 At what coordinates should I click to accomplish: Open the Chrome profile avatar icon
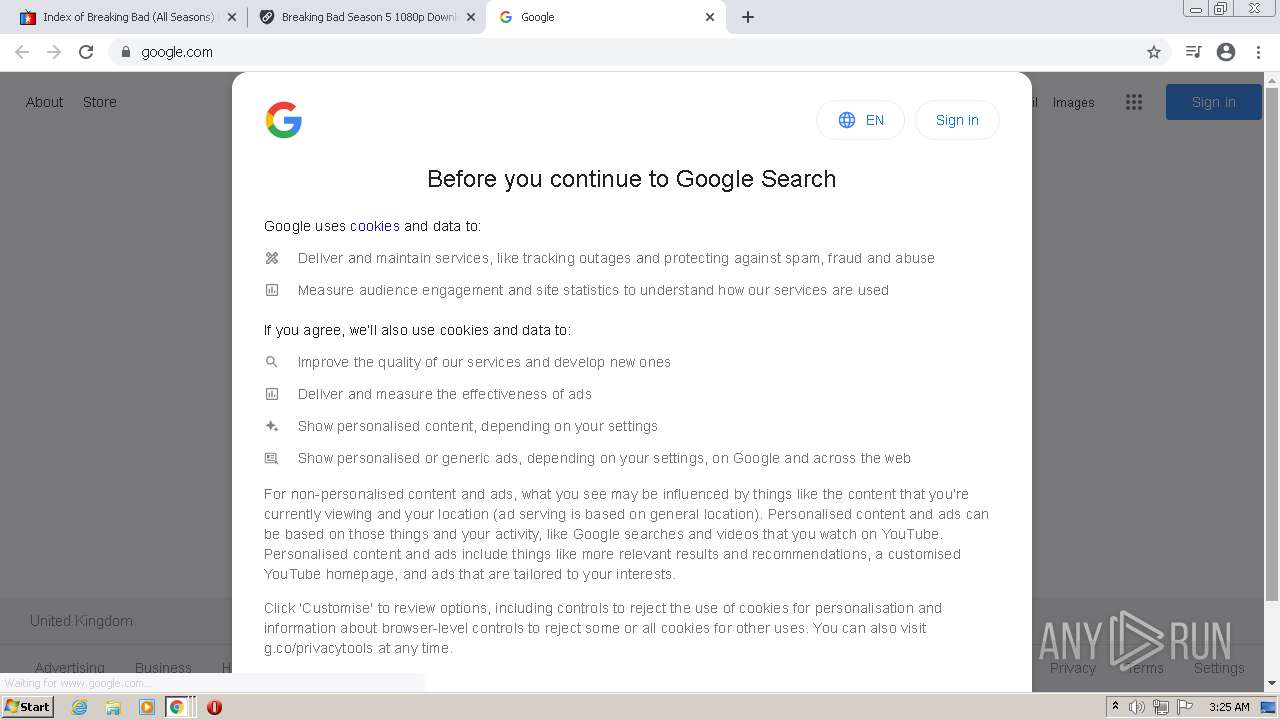[1226, 52]
